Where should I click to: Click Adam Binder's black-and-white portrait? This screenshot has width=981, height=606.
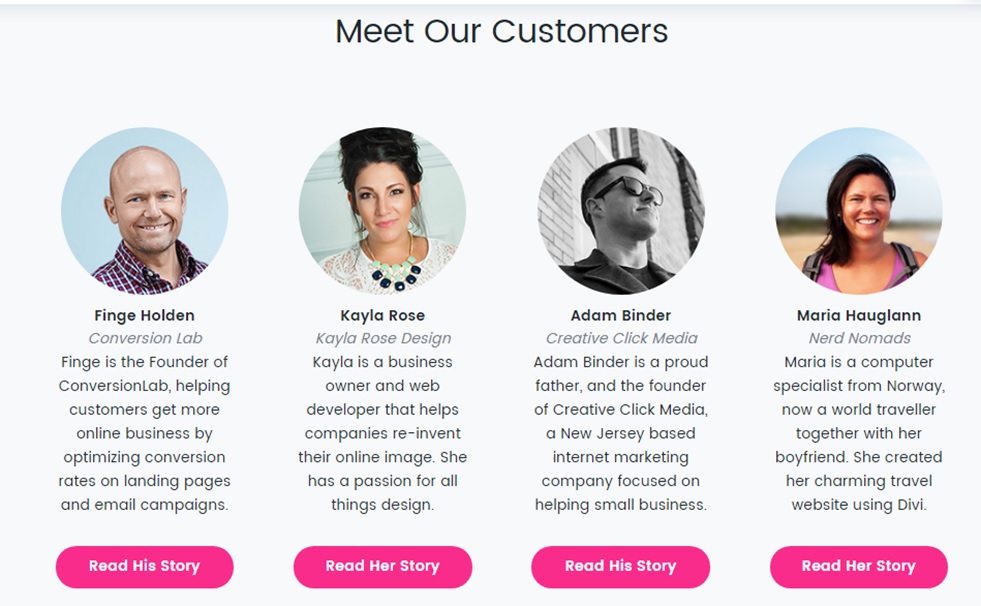tap(621, 211)
